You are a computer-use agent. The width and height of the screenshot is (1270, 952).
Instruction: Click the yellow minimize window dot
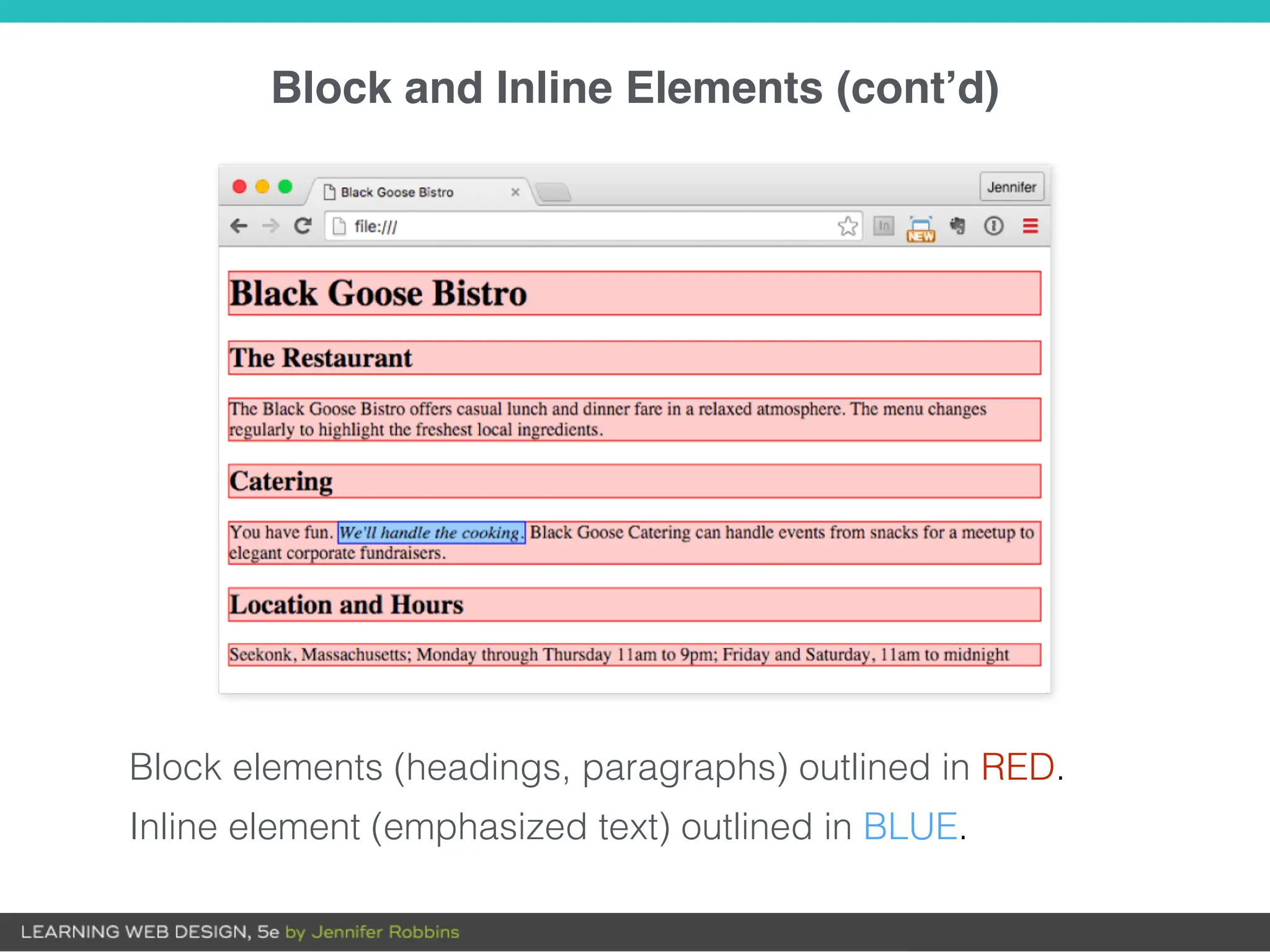(262, 187)
